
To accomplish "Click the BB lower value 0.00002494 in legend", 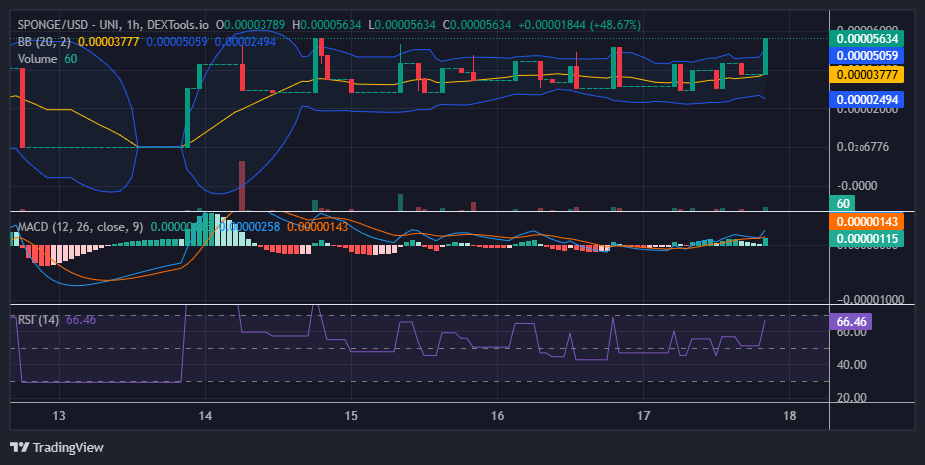I will click(x=245, y=42).
